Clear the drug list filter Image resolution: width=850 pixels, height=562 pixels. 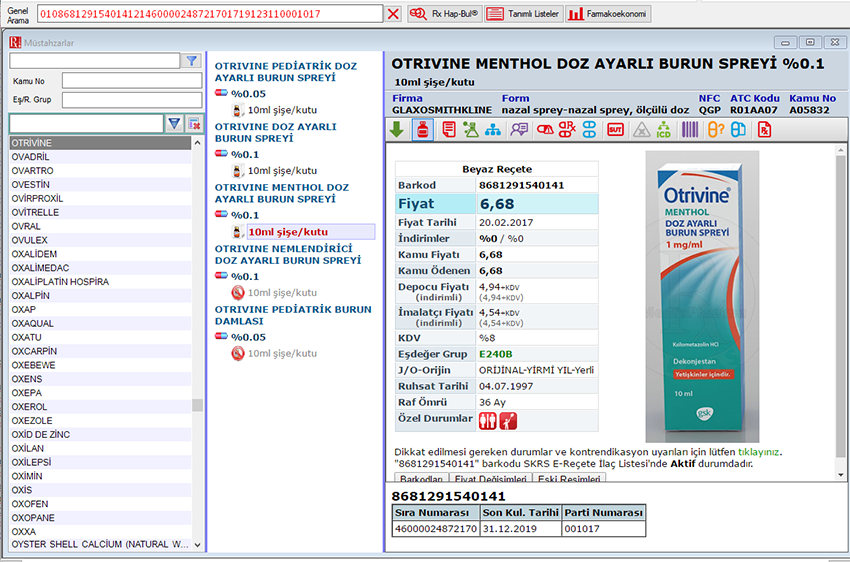194,123
